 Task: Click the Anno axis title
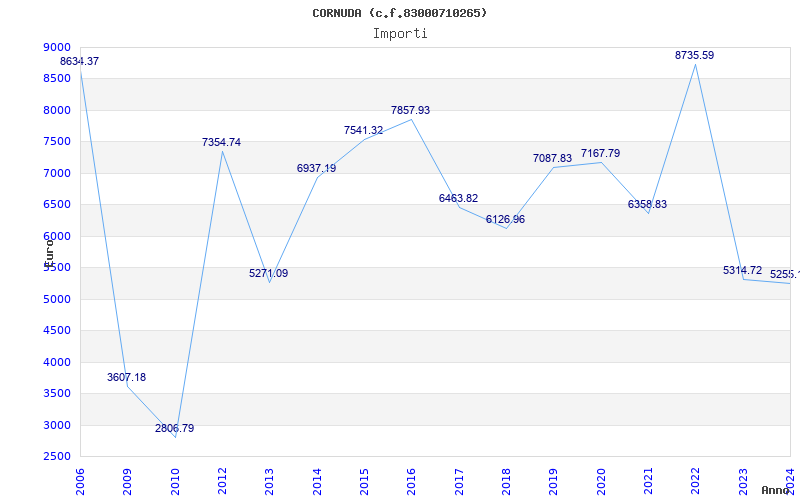776,490
